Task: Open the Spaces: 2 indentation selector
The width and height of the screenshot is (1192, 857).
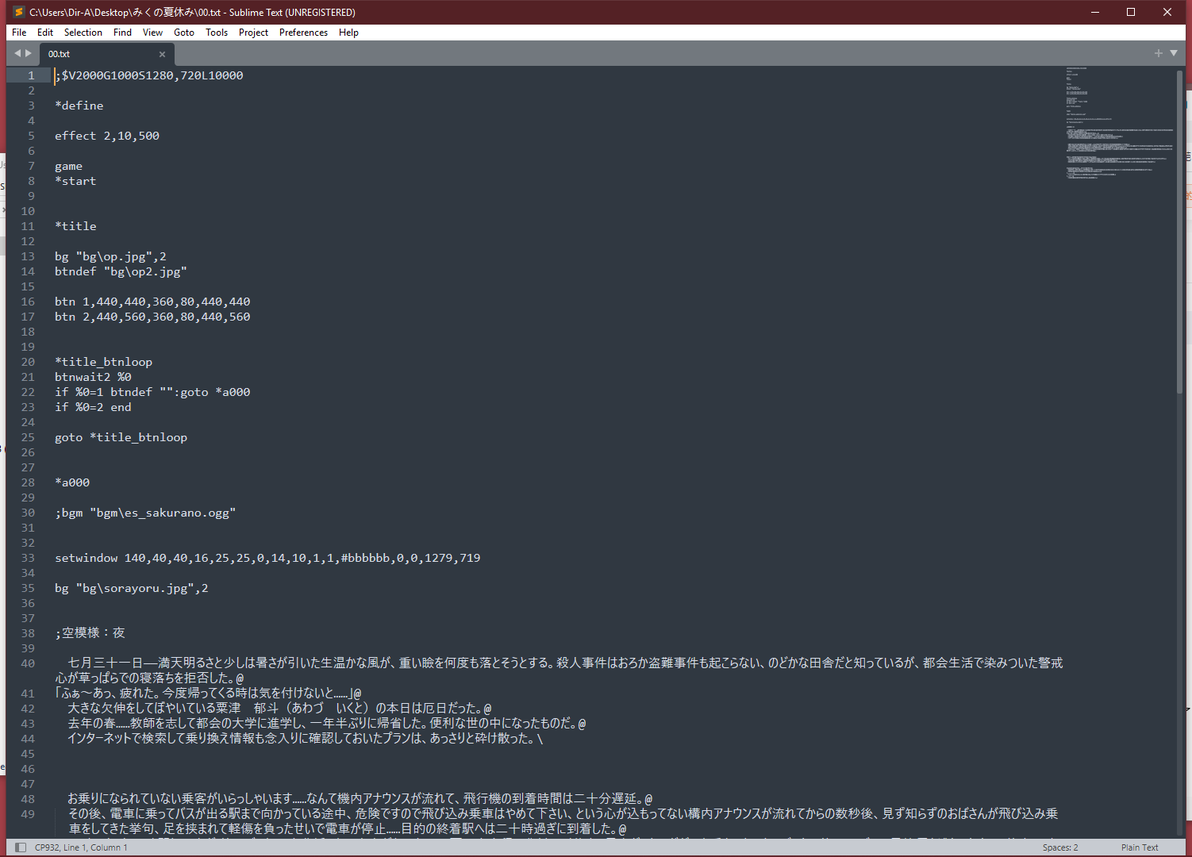Action: pyautogui.click(x=1060, y=847)
